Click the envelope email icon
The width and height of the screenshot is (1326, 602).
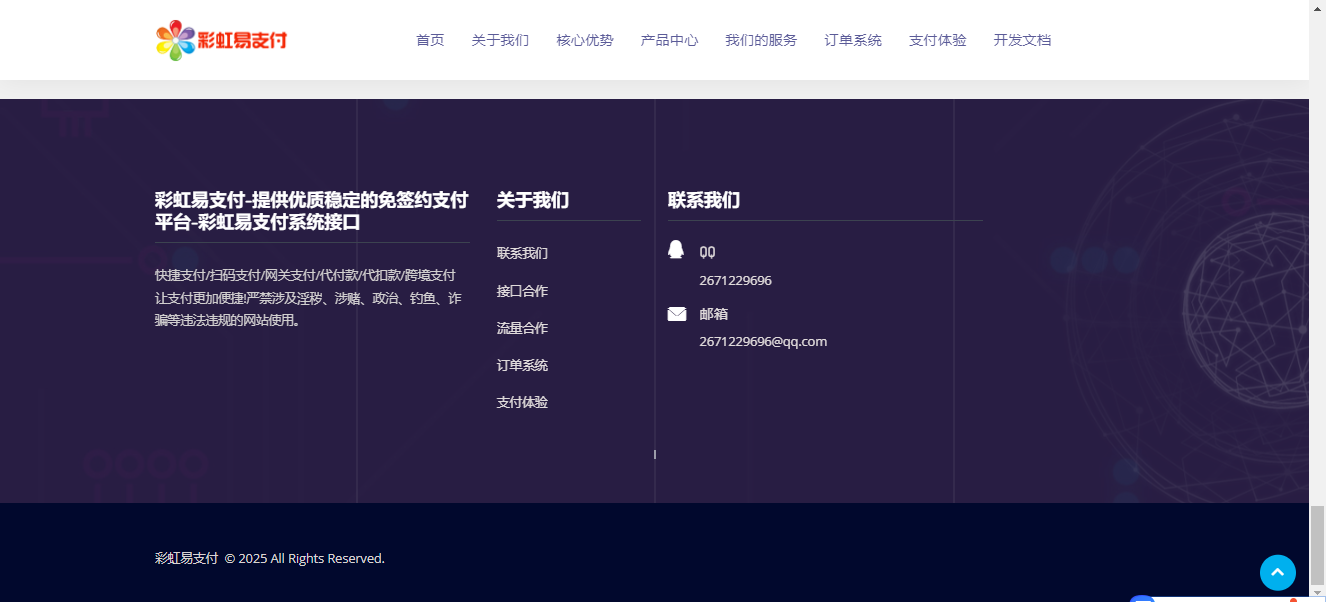click(x=677, y=314)
